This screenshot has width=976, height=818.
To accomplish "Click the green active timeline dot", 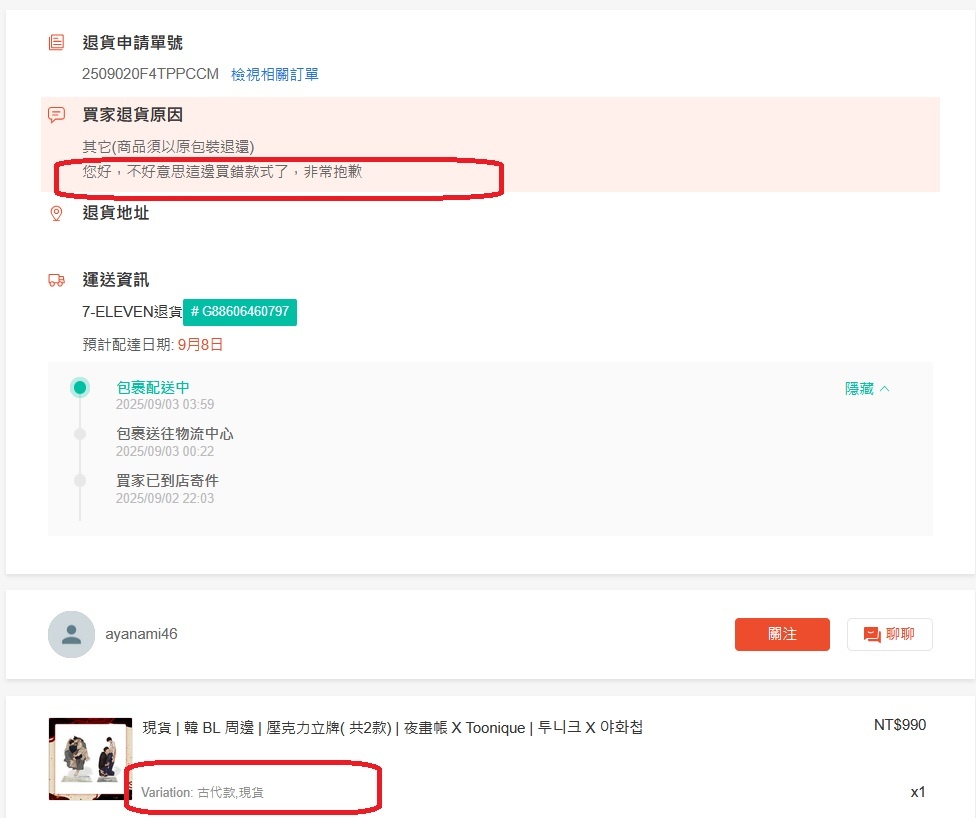I will point(80,388).
